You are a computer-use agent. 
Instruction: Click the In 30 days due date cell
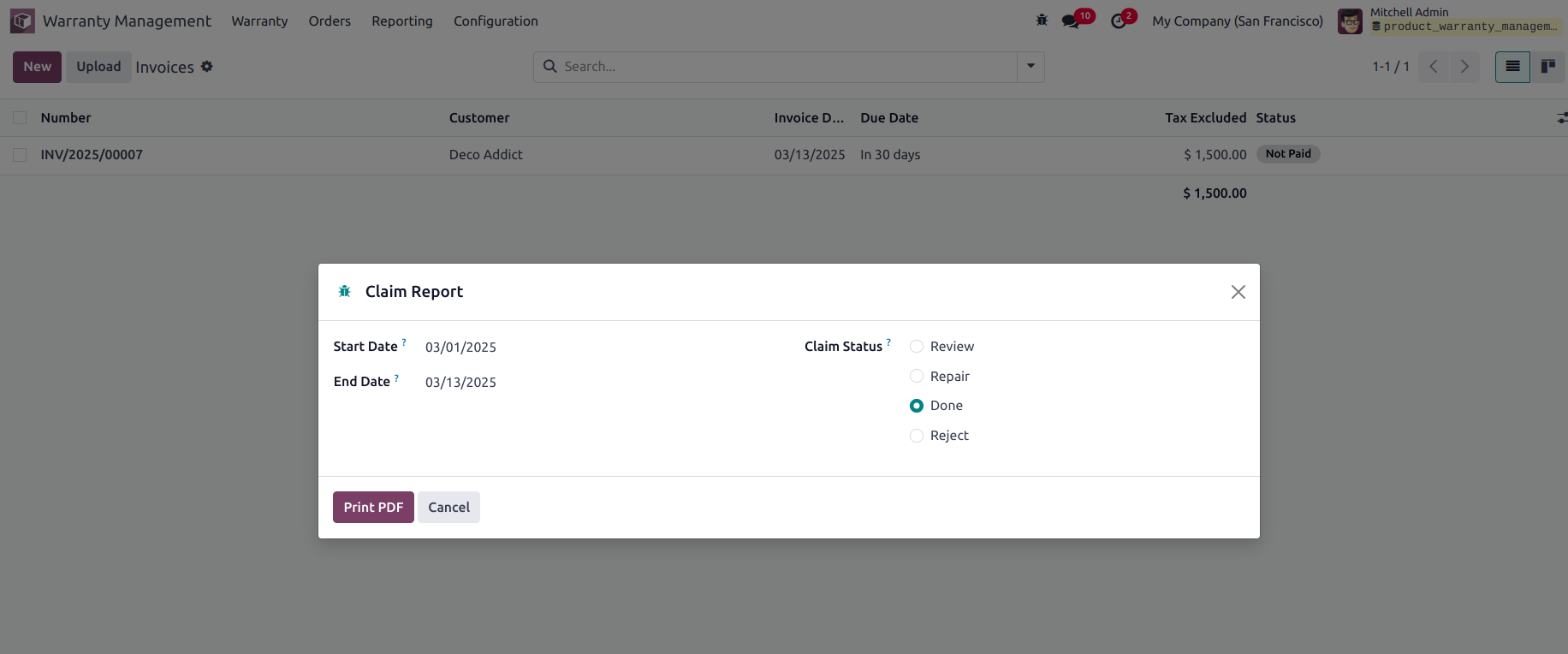pos(890,155)
